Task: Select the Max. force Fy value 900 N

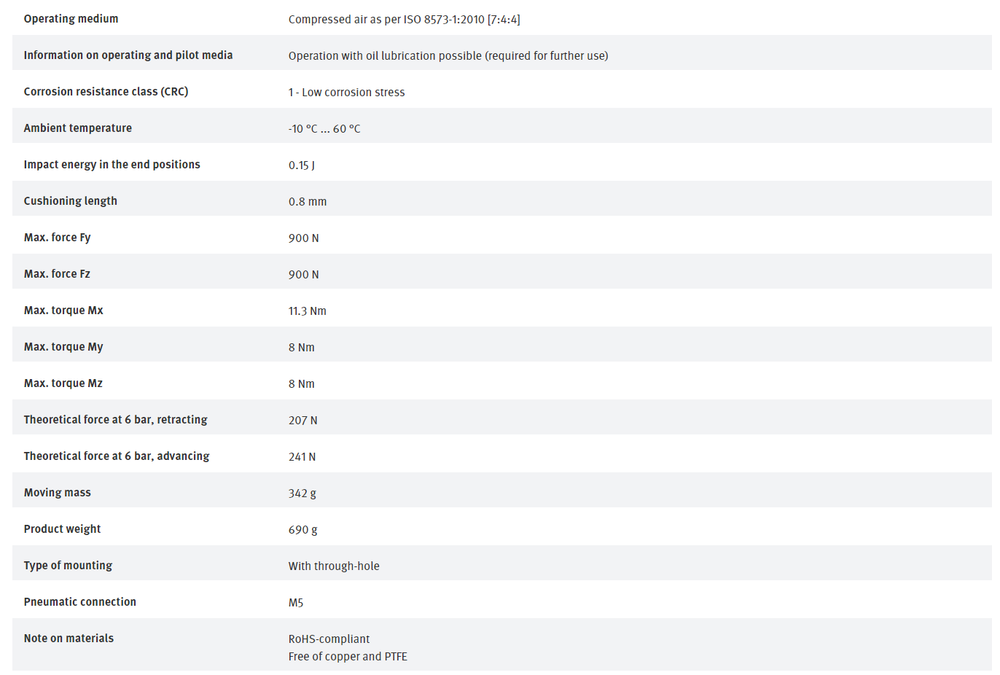Action: [x=303, y=237]
